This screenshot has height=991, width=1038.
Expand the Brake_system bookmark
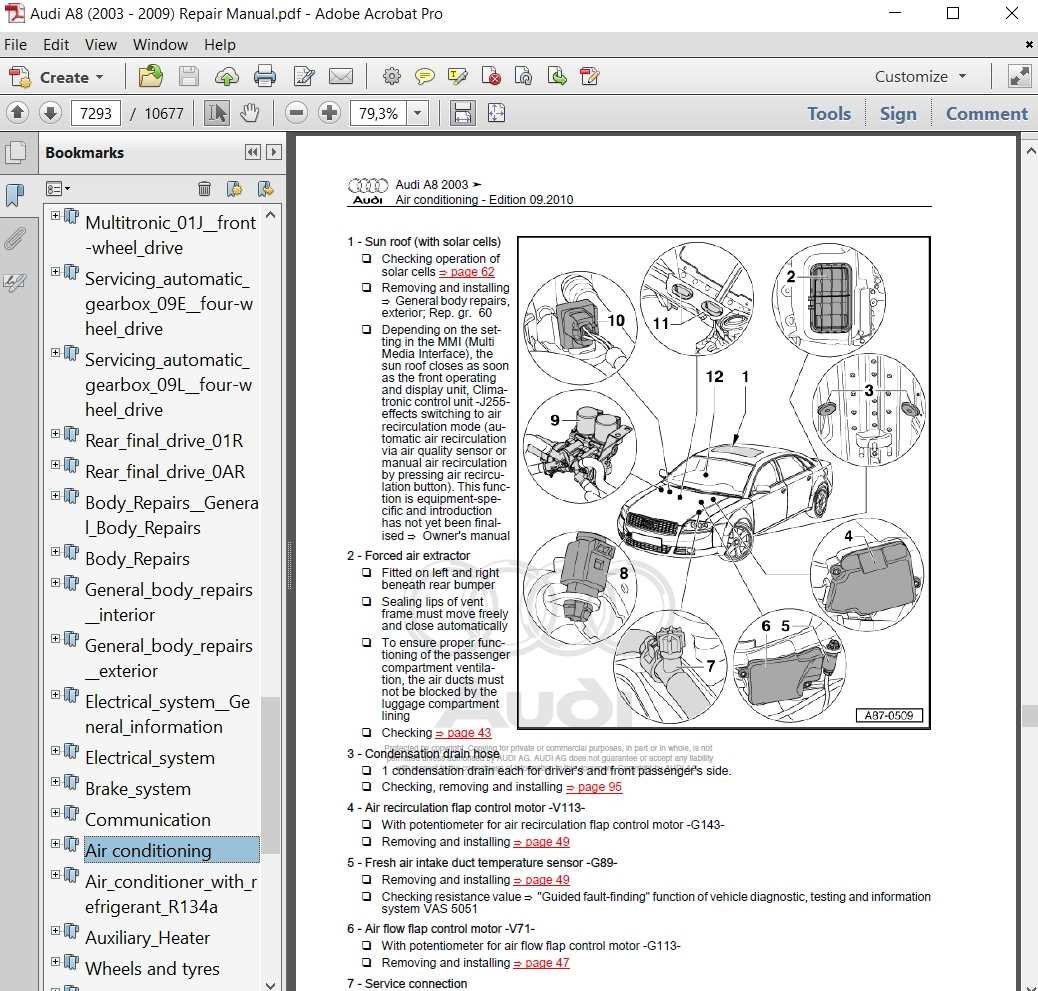[x=56, y=782]
